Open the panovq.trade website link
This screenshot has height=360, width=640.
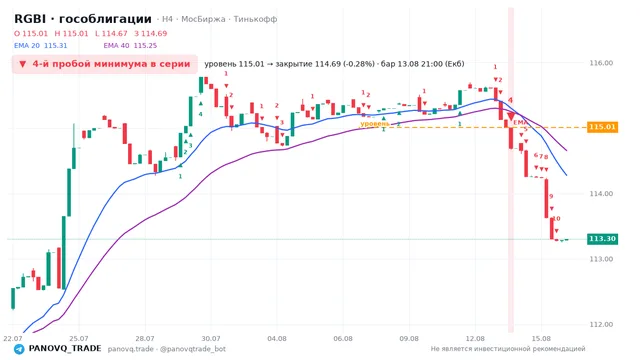coord(131,349)
